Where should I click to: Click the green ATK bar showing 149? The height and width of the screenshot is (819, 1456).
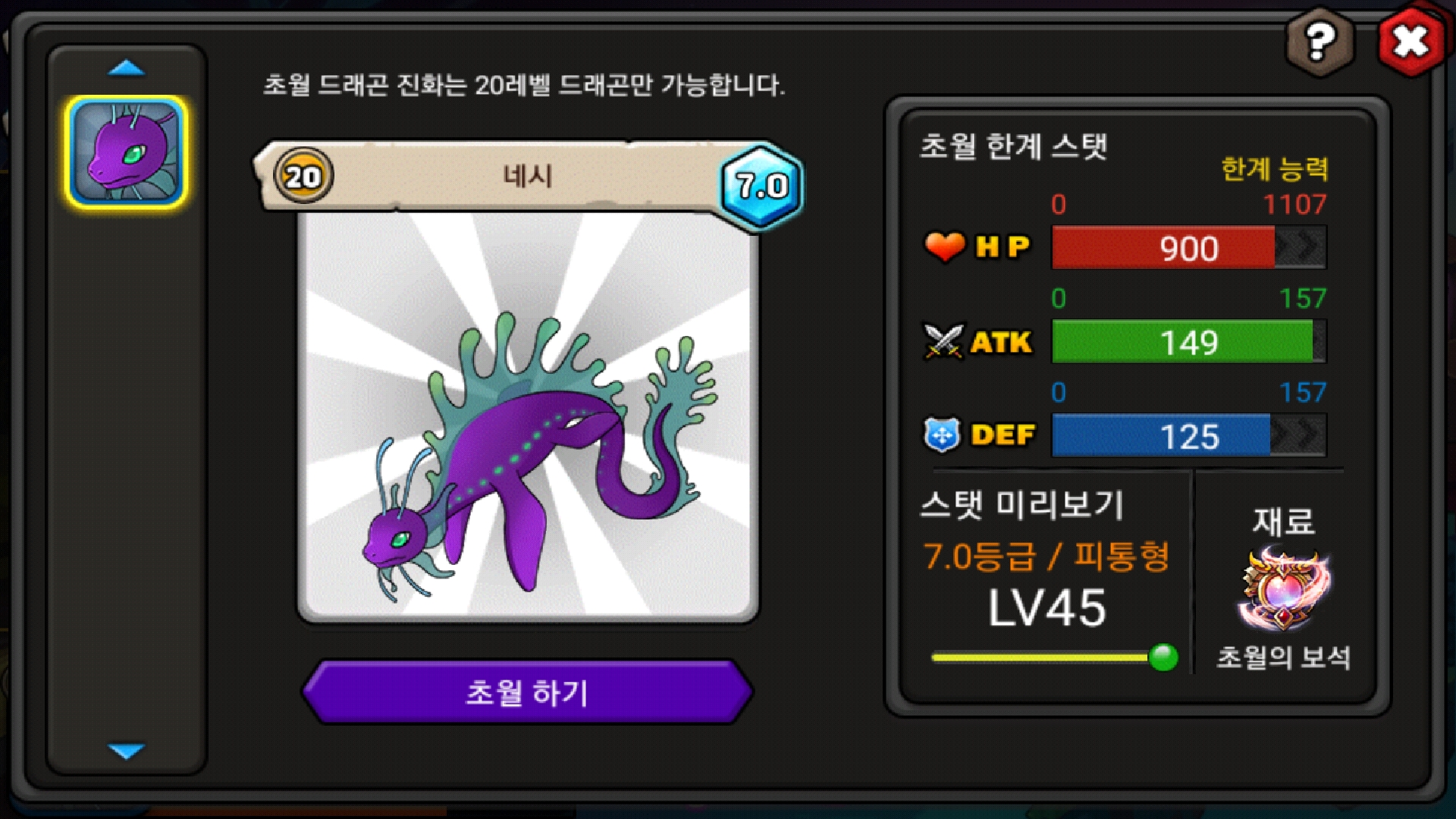coord(1189,341)
